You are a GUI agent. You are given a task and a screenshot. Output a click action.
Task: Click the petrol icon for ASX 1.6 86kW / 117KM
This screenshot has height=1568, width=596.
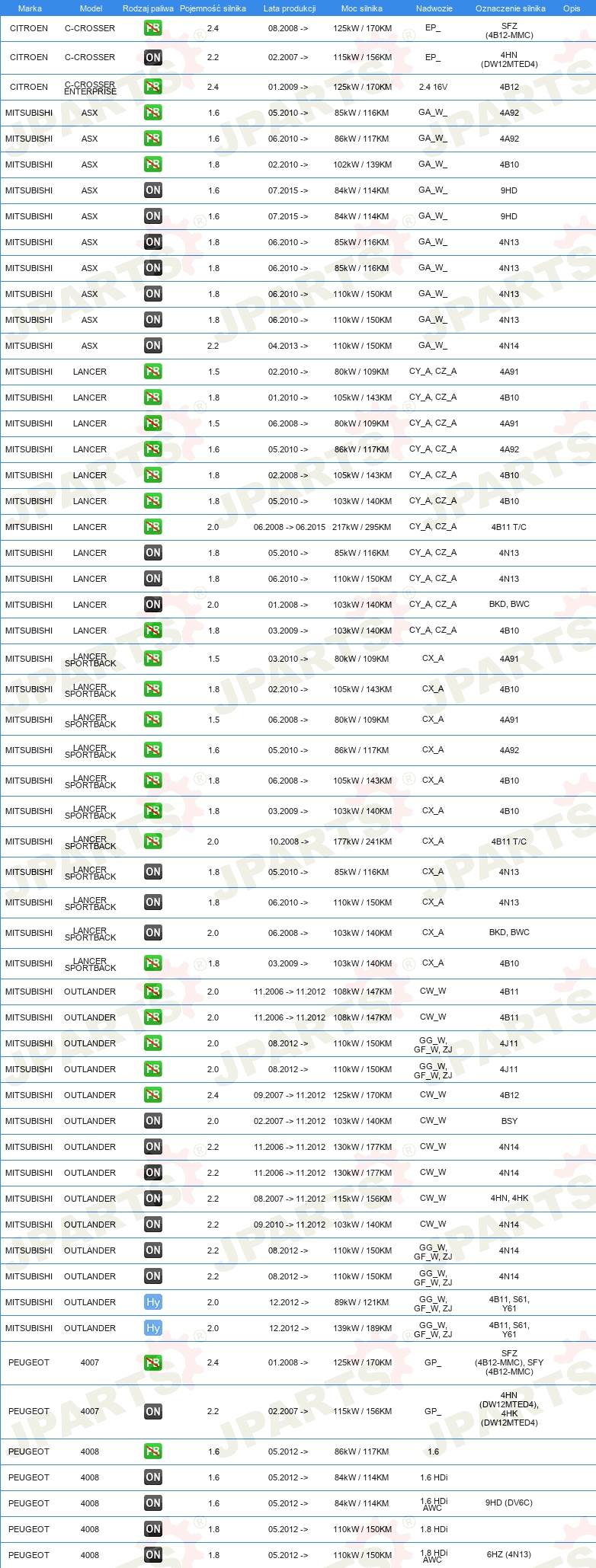click(153, 139)
